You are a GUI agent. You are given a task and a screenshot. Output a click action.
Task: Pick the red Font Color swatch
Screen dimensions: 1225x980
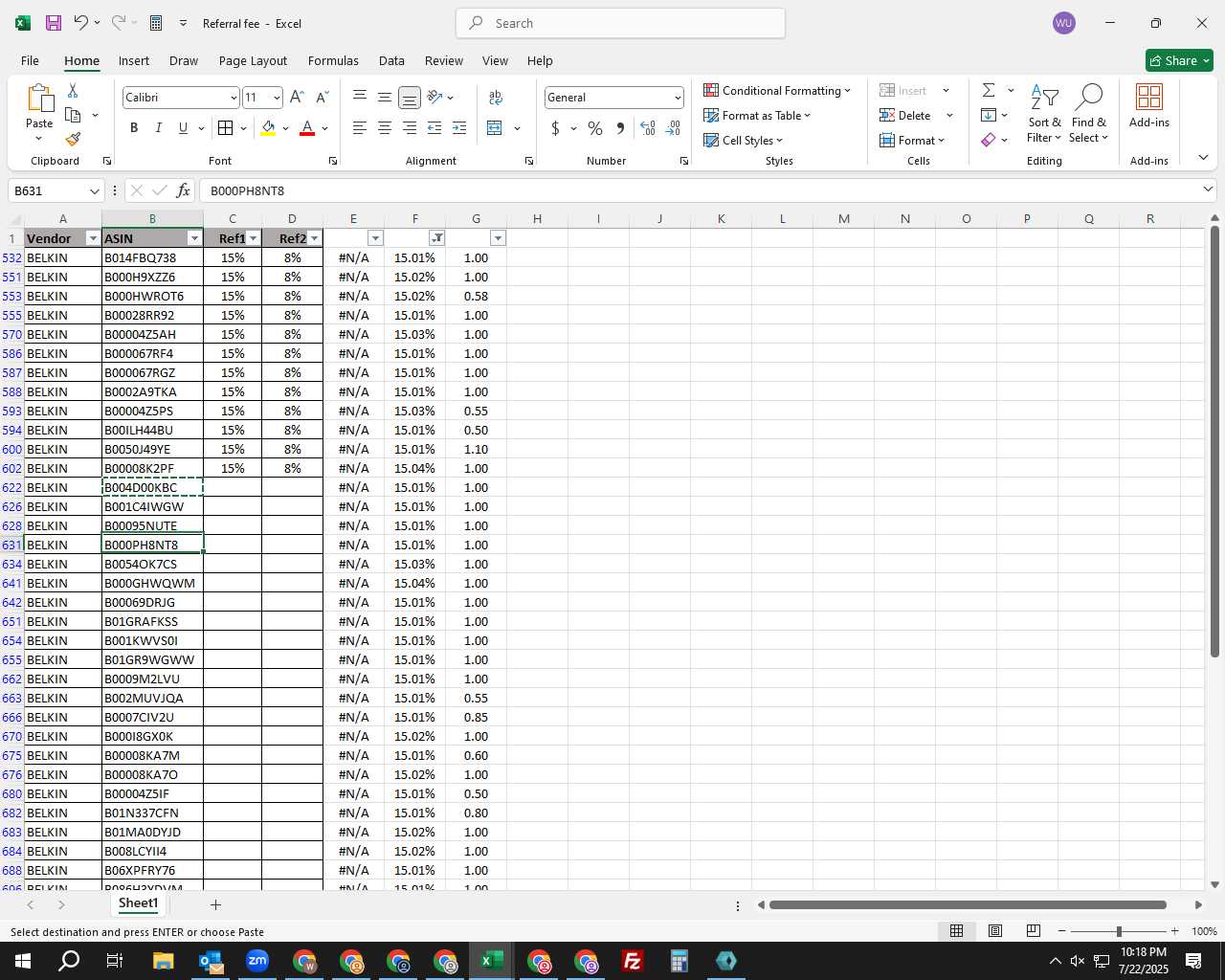click(x=307, y=128)
